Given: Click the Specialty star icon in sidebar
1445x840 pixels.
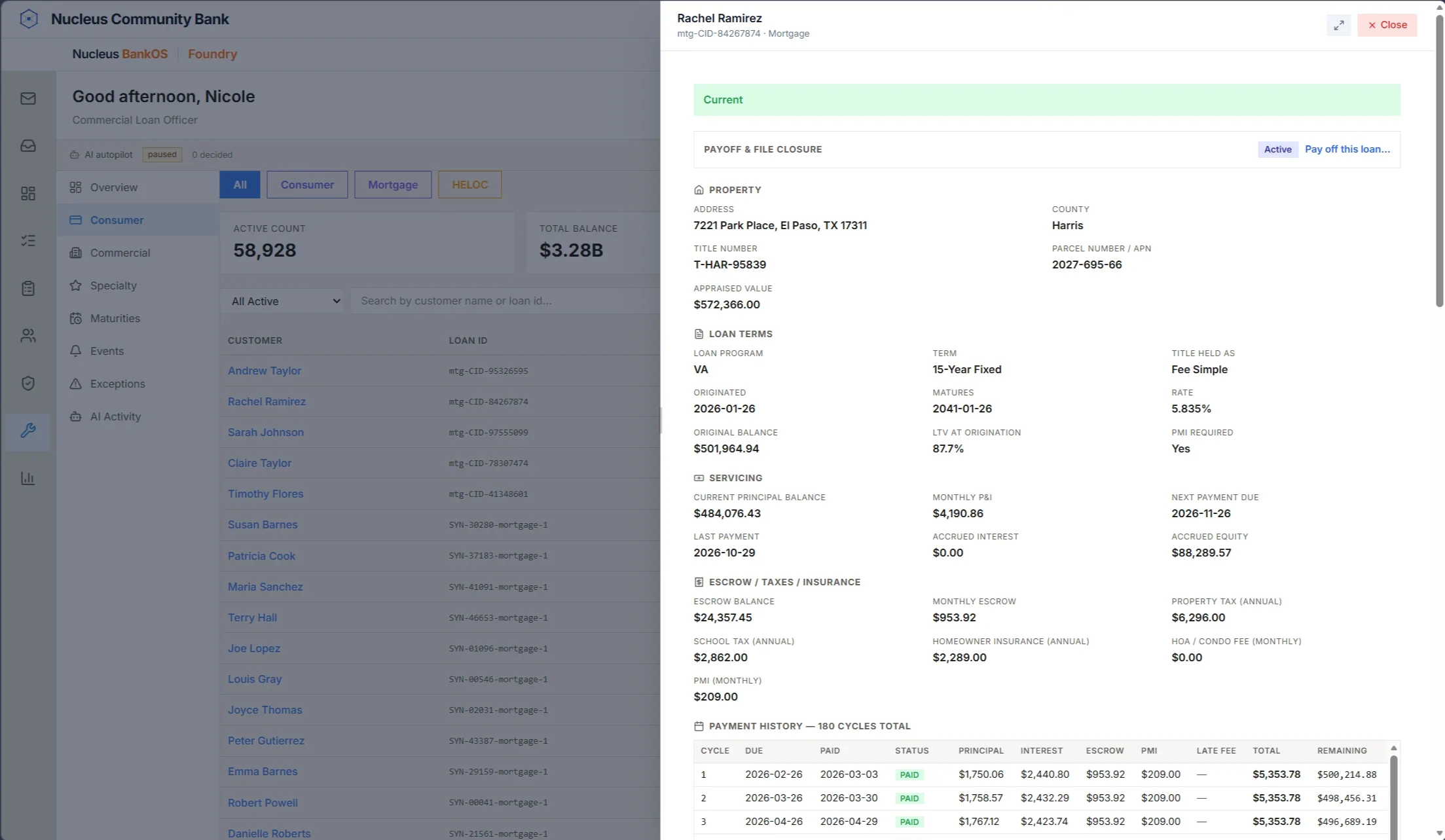Looking at the screenshot, I should [76, 285].
